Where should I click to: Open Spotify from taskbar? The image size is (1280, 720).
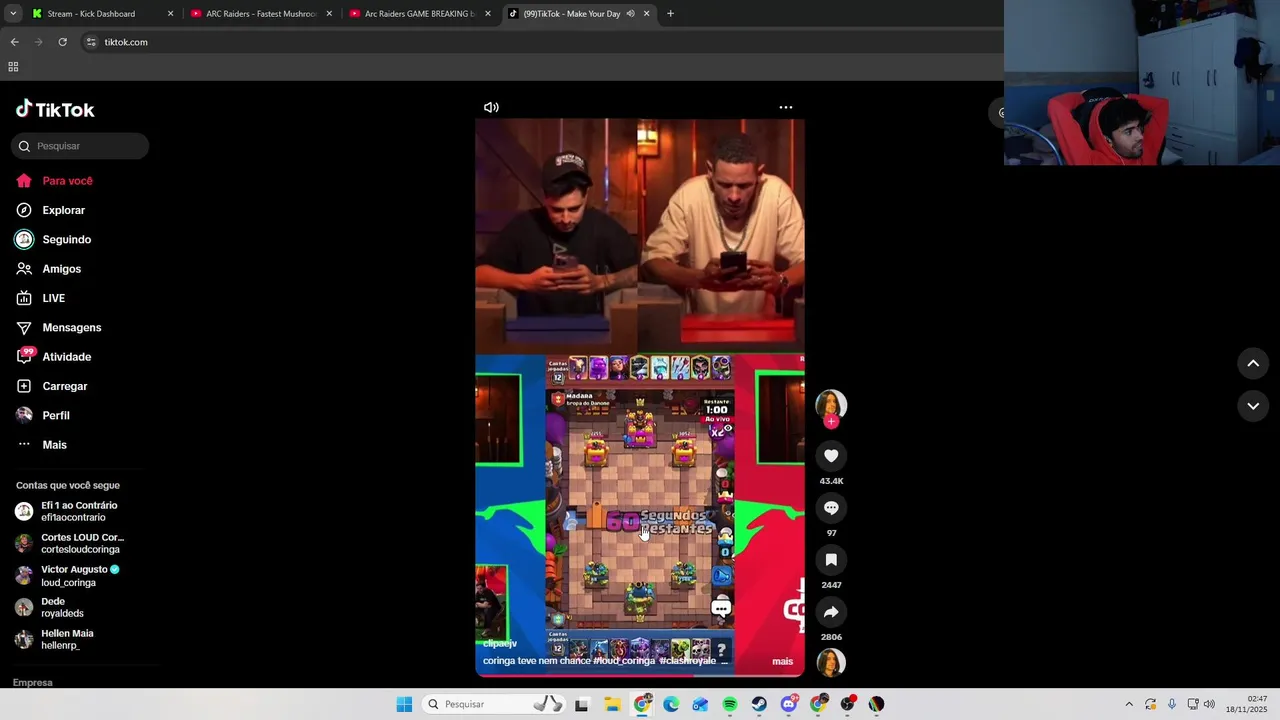tap(730, 704)
